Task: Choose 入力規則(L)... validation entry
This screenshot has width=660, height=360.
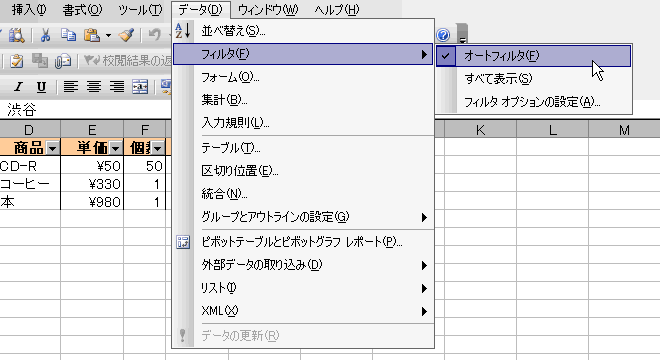Action: pyautogui.click(x=303, y=123)
